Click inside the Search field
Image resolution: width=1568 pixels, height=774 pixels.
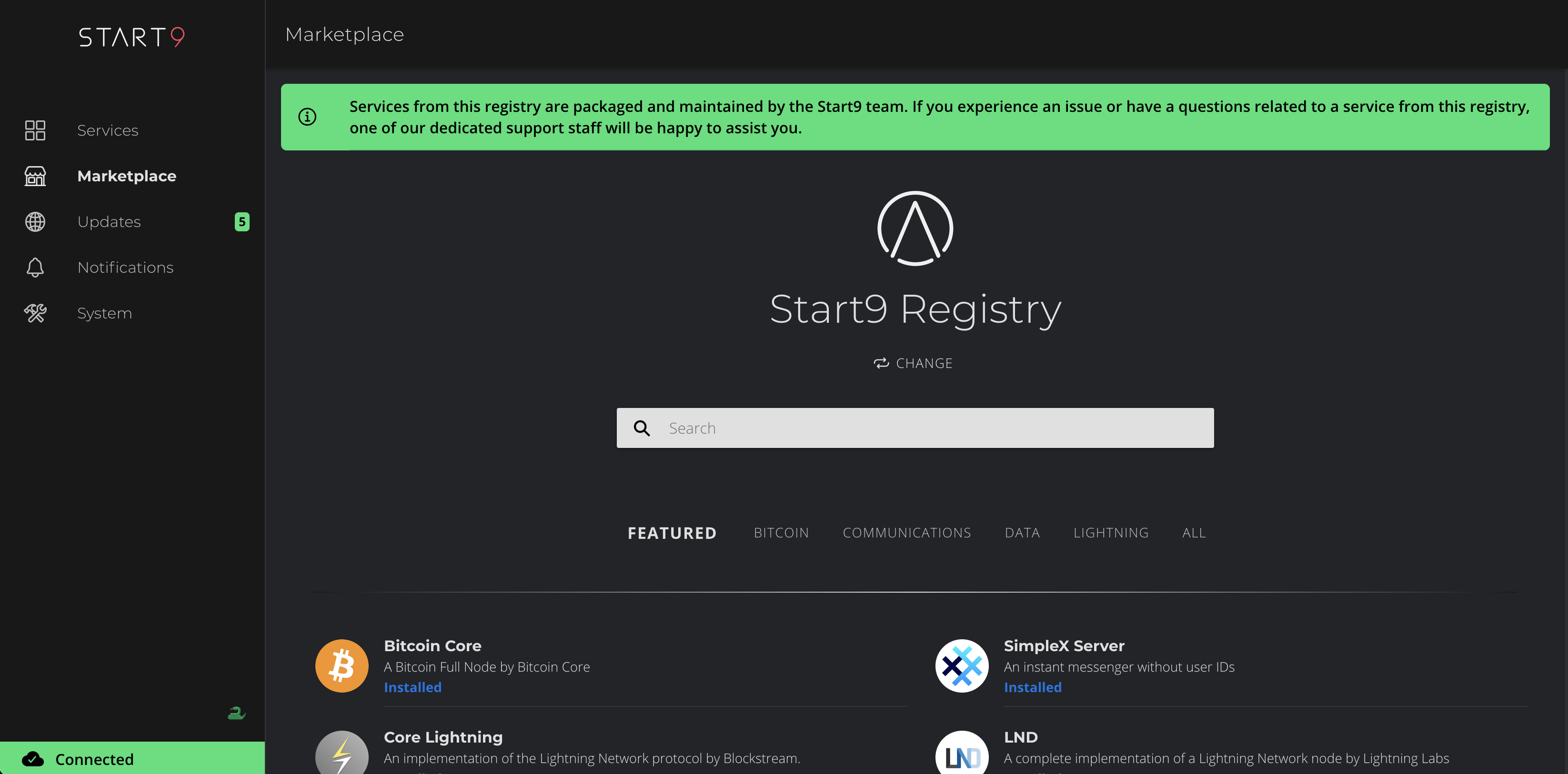coord(913,428)
